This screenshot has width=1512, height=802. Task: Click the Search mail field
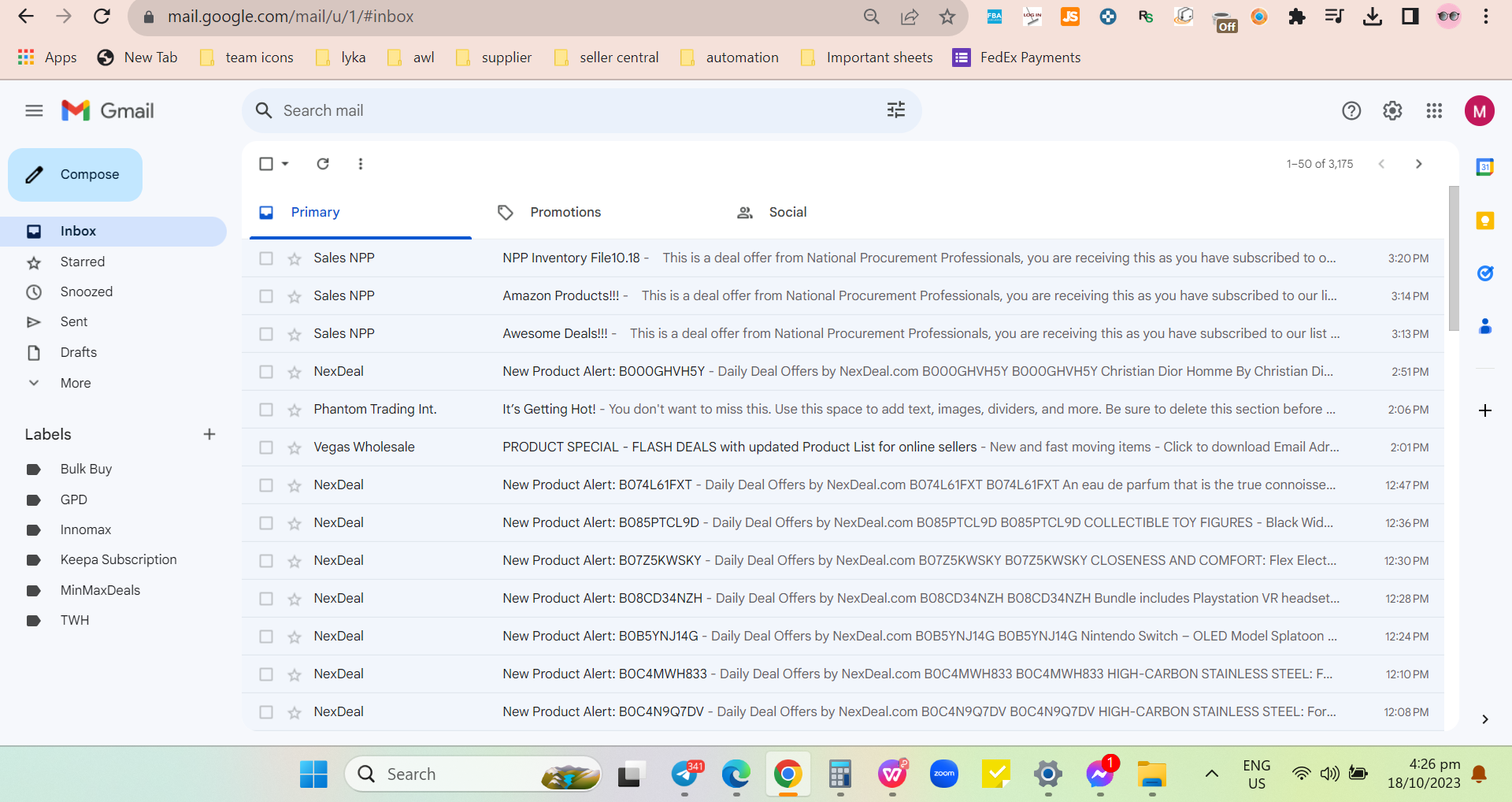581,110
